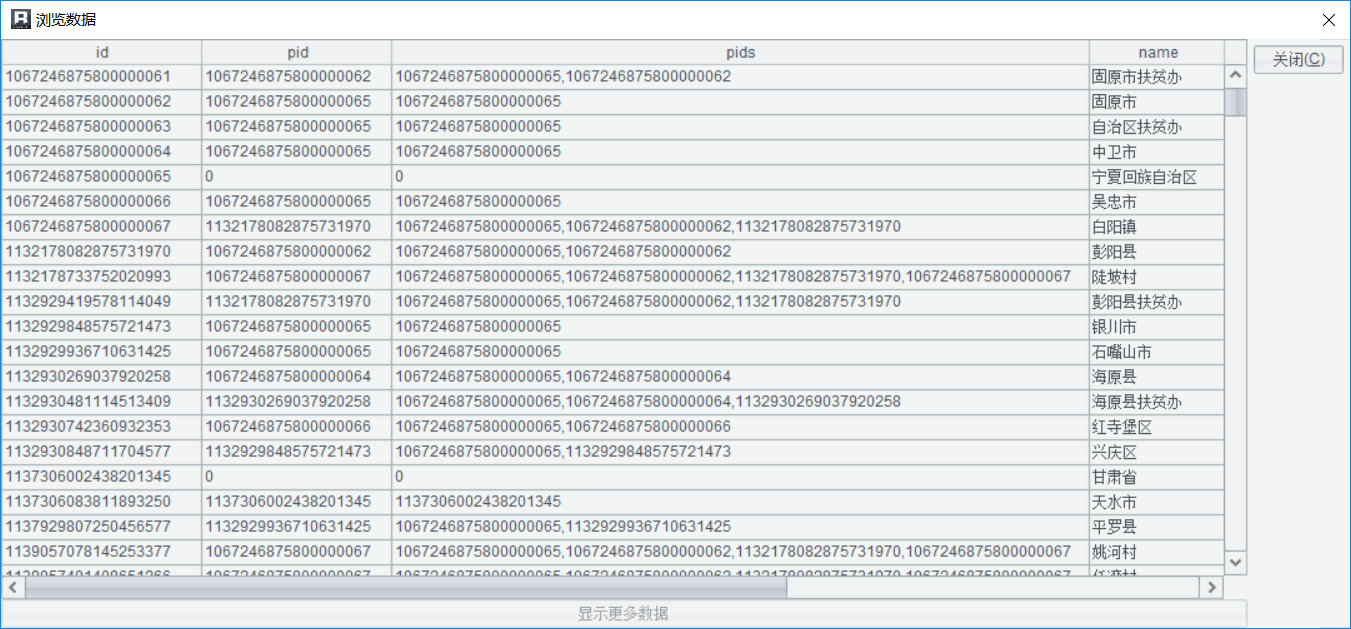Select name cell 中卫市
The image size is (1351, 629).
(1157, 152)
